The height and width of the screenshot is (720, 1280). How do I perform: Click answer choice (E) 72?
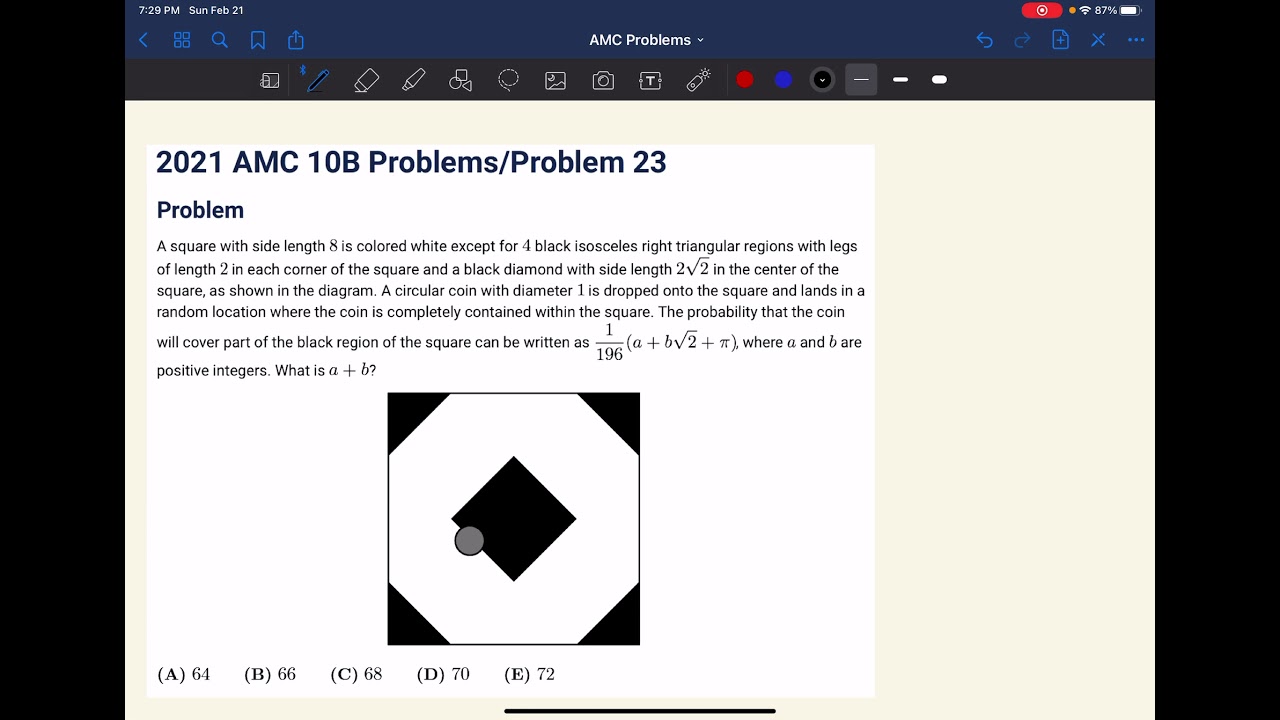coord(530,674)
